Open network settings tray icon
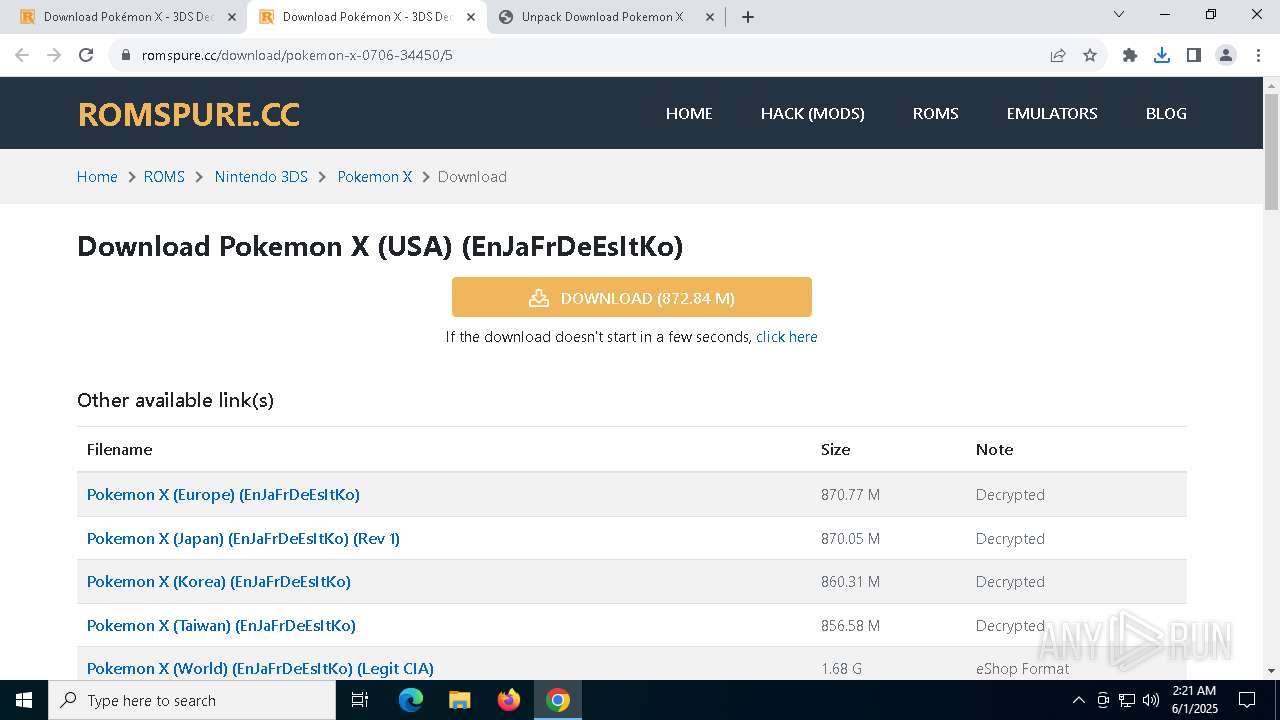Viewport: 1280px width, 720px height. (1126, 700)
